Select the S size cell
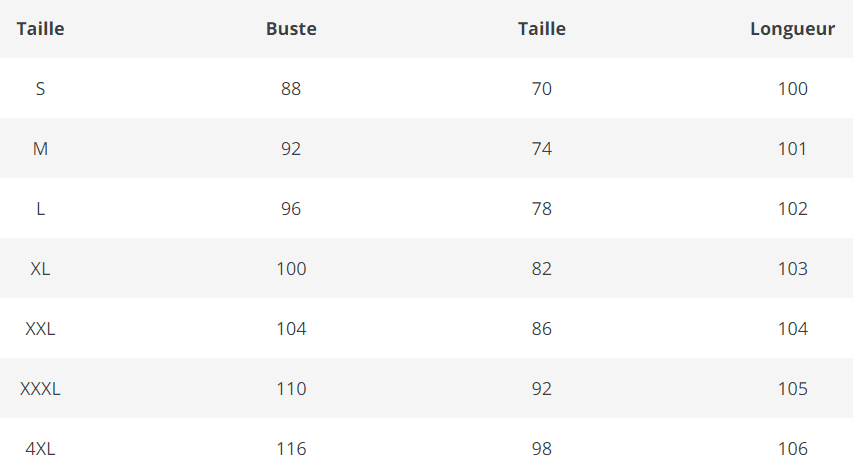The image size is (853, 470). (40, 89)
